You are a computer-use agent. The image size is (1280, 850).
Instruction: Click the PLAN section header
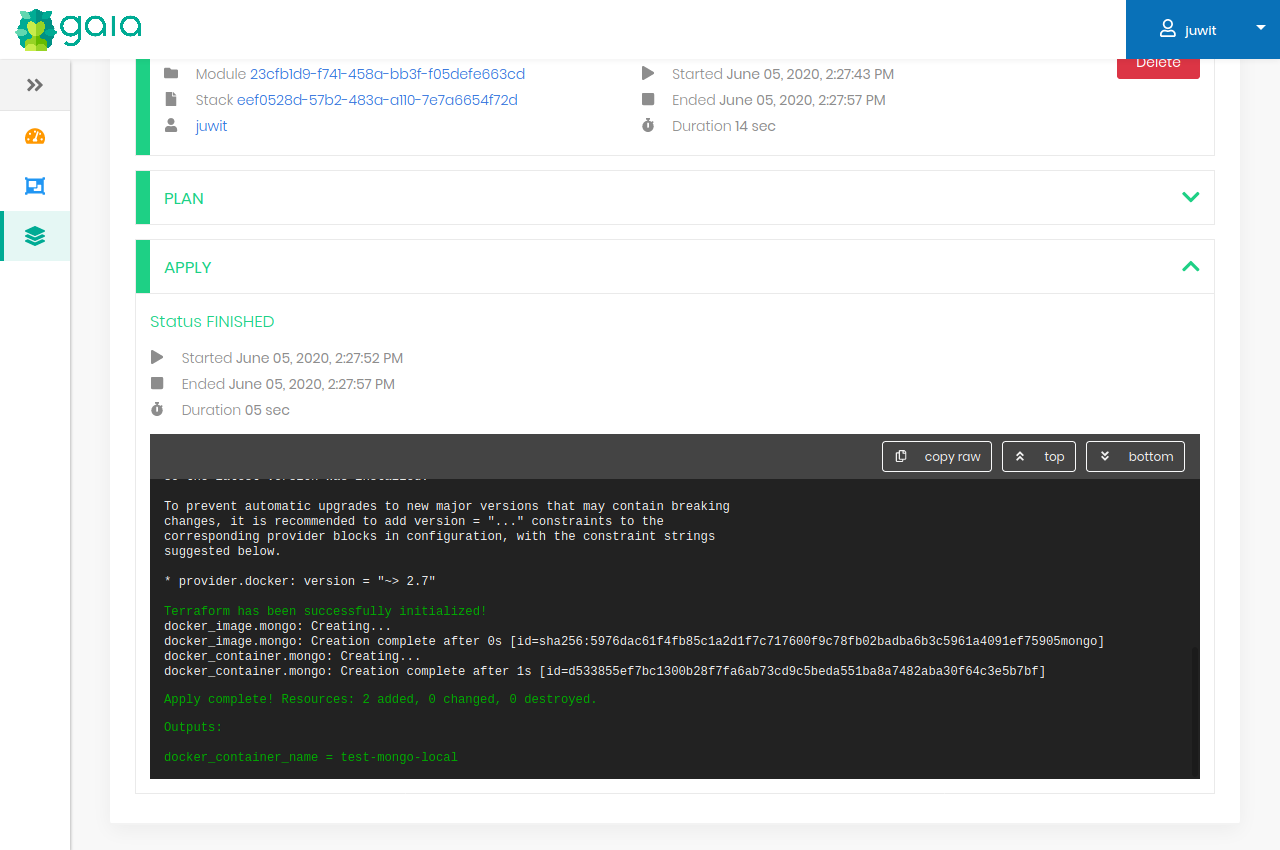[184, 198]
